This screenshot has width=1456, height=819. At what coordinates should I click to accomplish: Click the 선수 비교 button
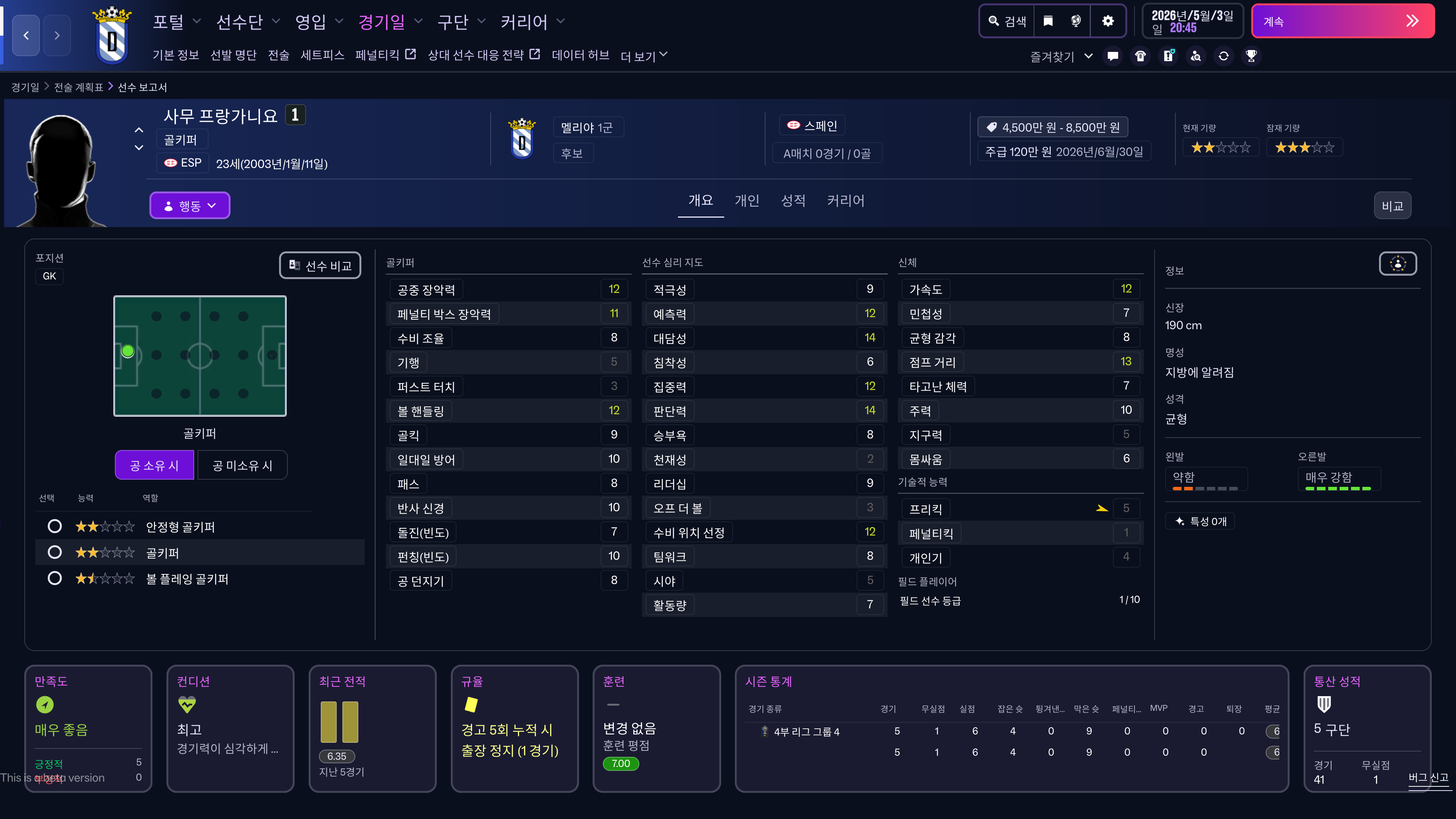point(320,266)
